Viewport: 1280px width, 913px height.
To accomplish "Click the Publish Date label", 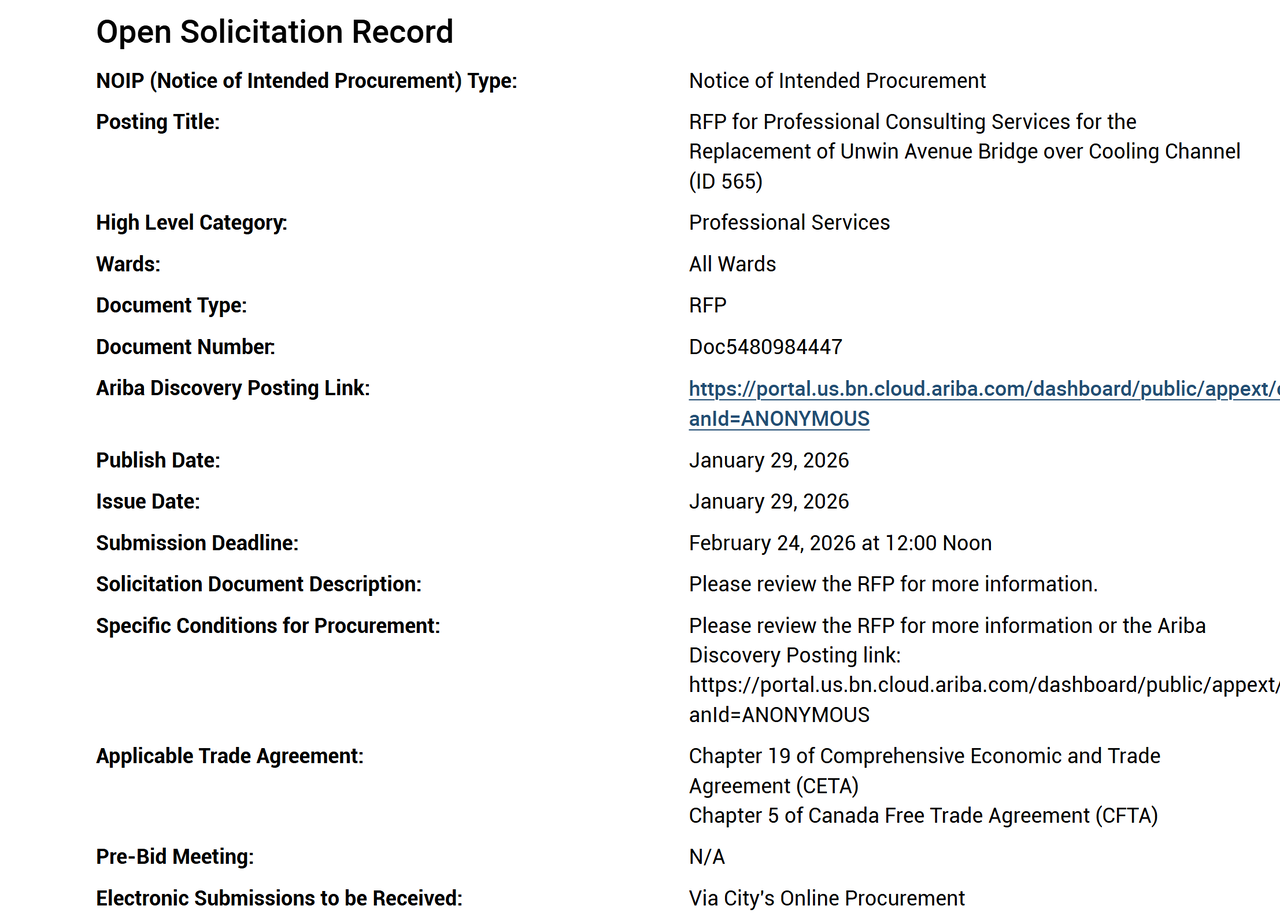I will [x=157, y=460].
